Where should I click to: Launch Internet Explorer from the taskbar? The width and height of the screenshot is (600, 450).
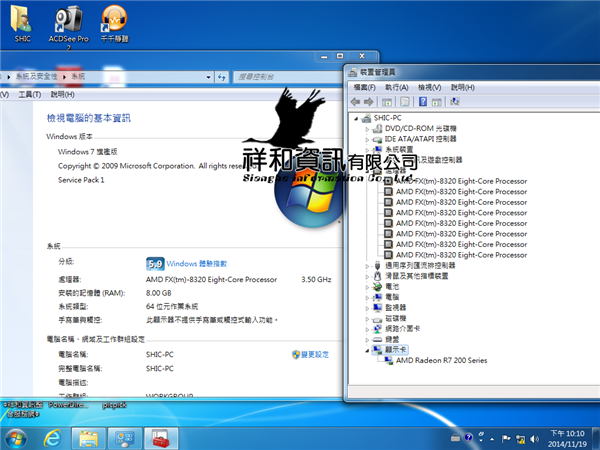52,439
